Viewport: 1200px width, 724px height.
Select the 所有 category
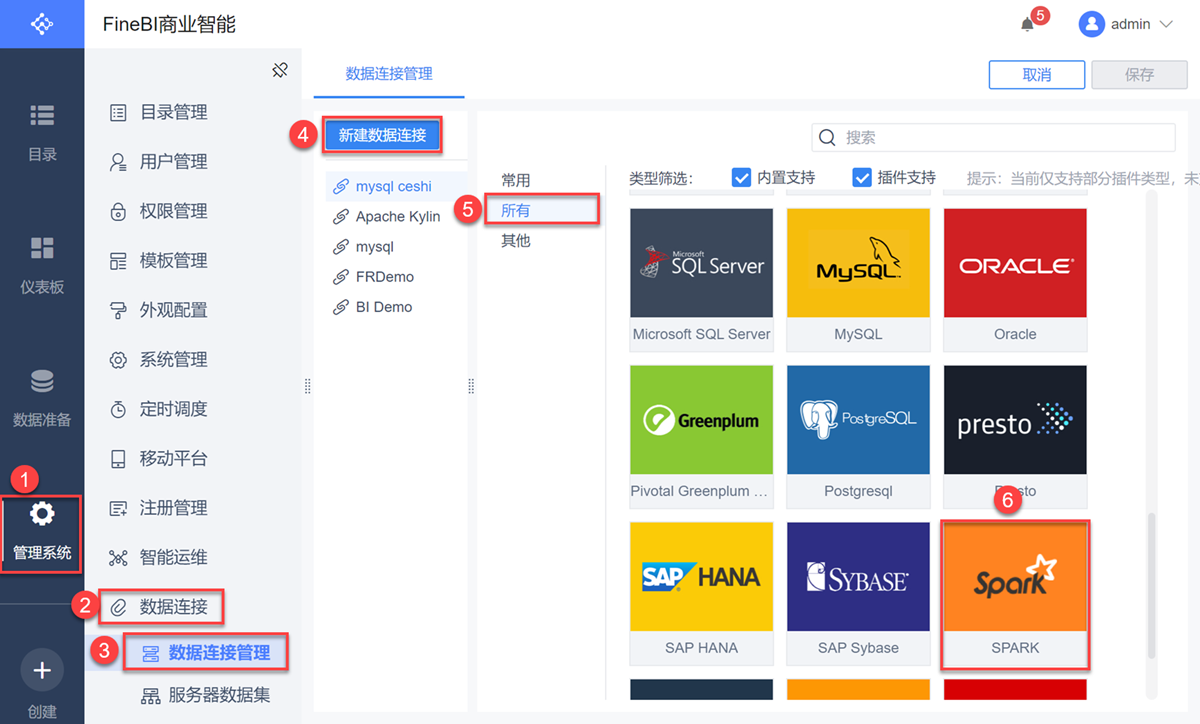[516, 210]
